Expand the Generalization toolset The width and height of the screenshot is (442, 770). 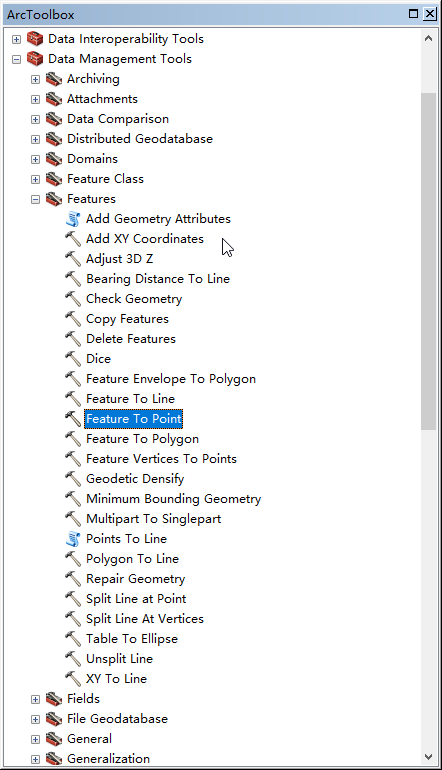point(35,759)
